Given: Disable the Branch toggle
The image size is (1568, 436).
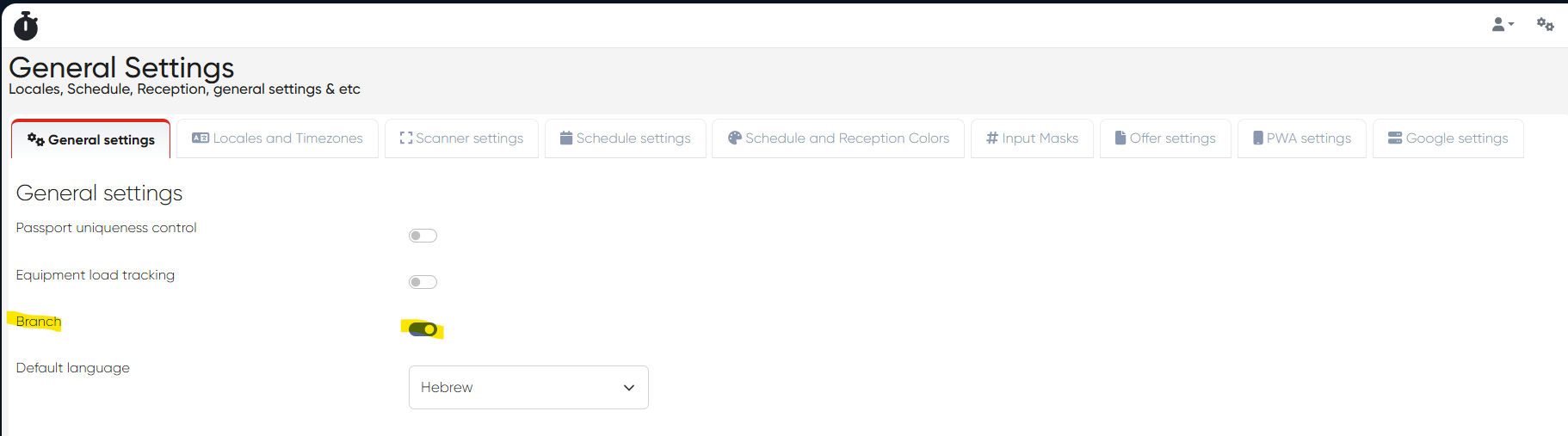Looking at the screenshot, I should [x=423, y=329].
